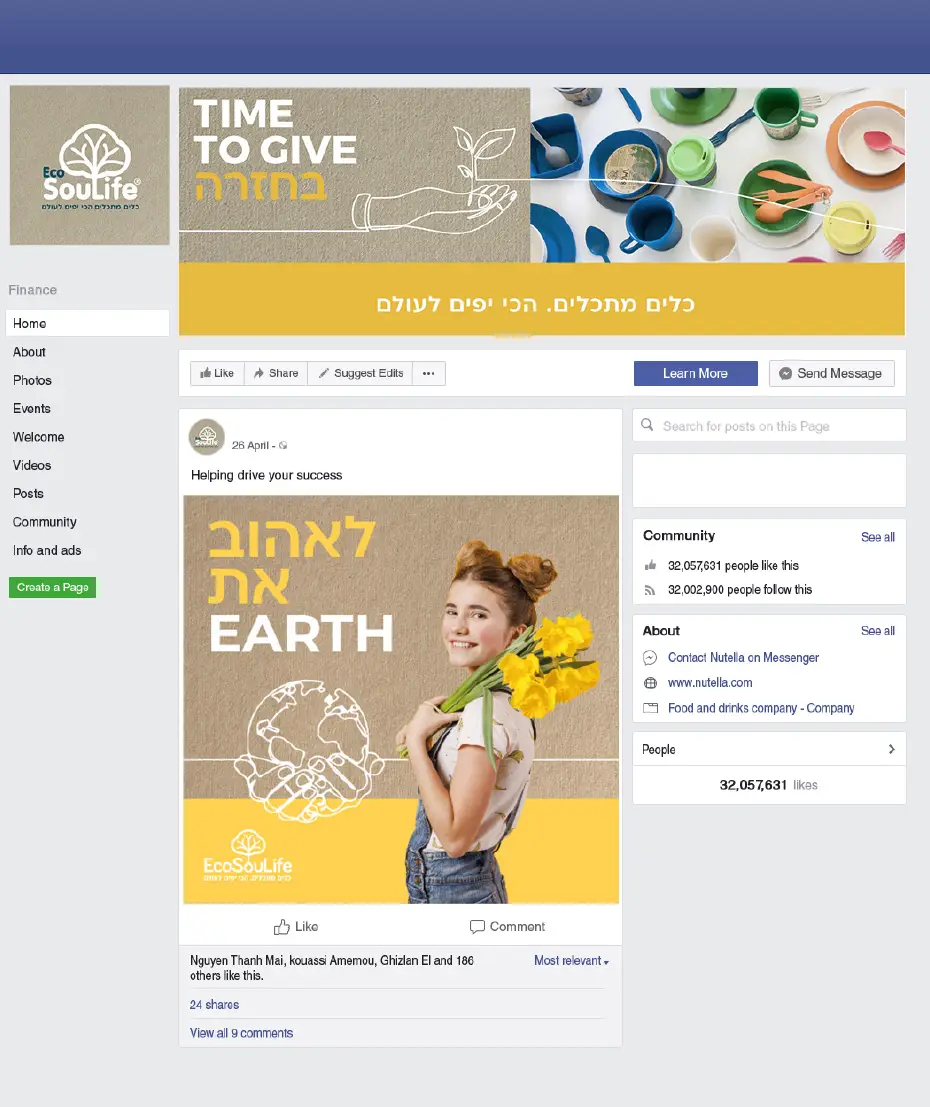
Task: Open the EcoSouLife profile picture thumbnail
Action: [x=90, y=165]
